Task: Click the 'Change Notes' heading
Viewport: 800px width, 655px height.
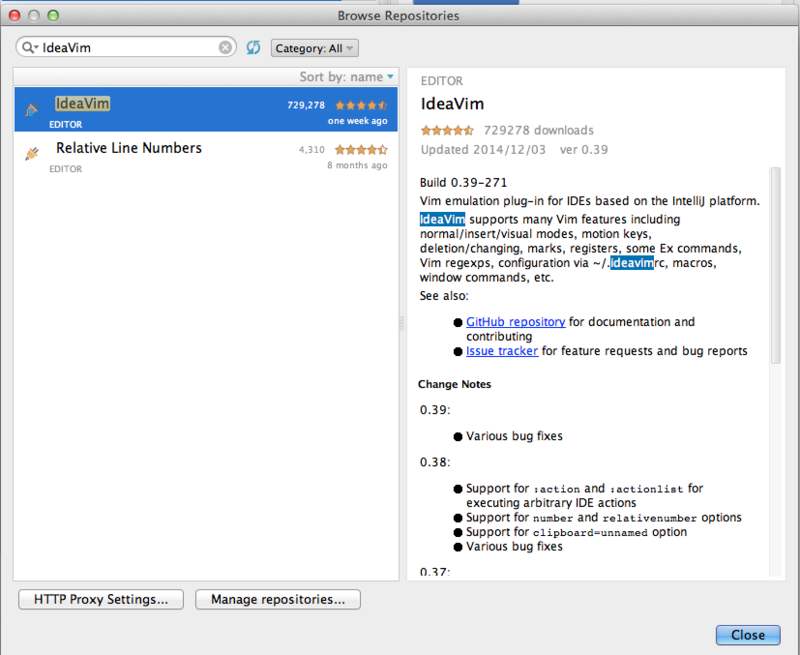Action: click(x=455, y=384)
